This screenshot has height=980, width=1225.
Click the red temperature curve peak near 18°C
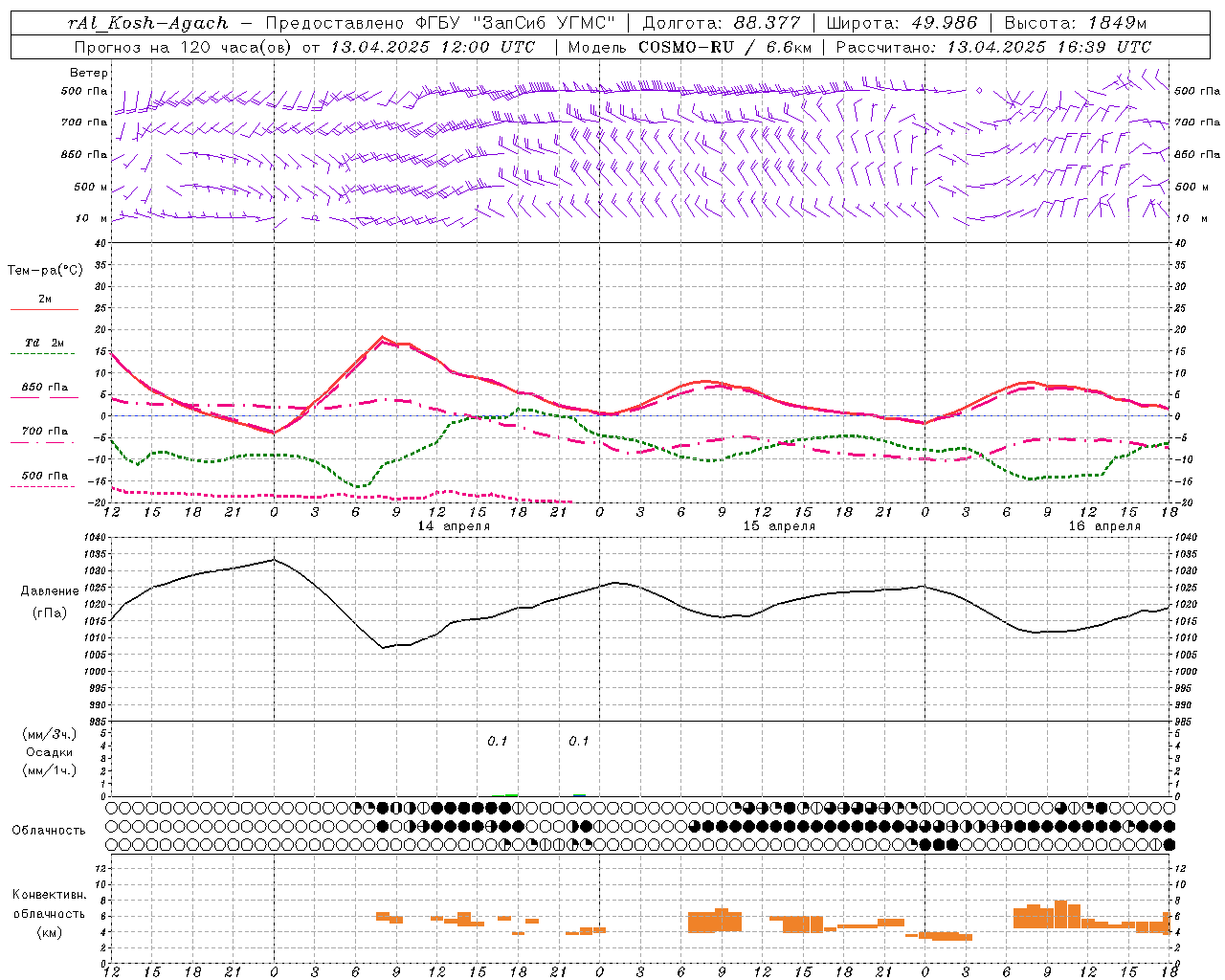click(x=382, y=338)
